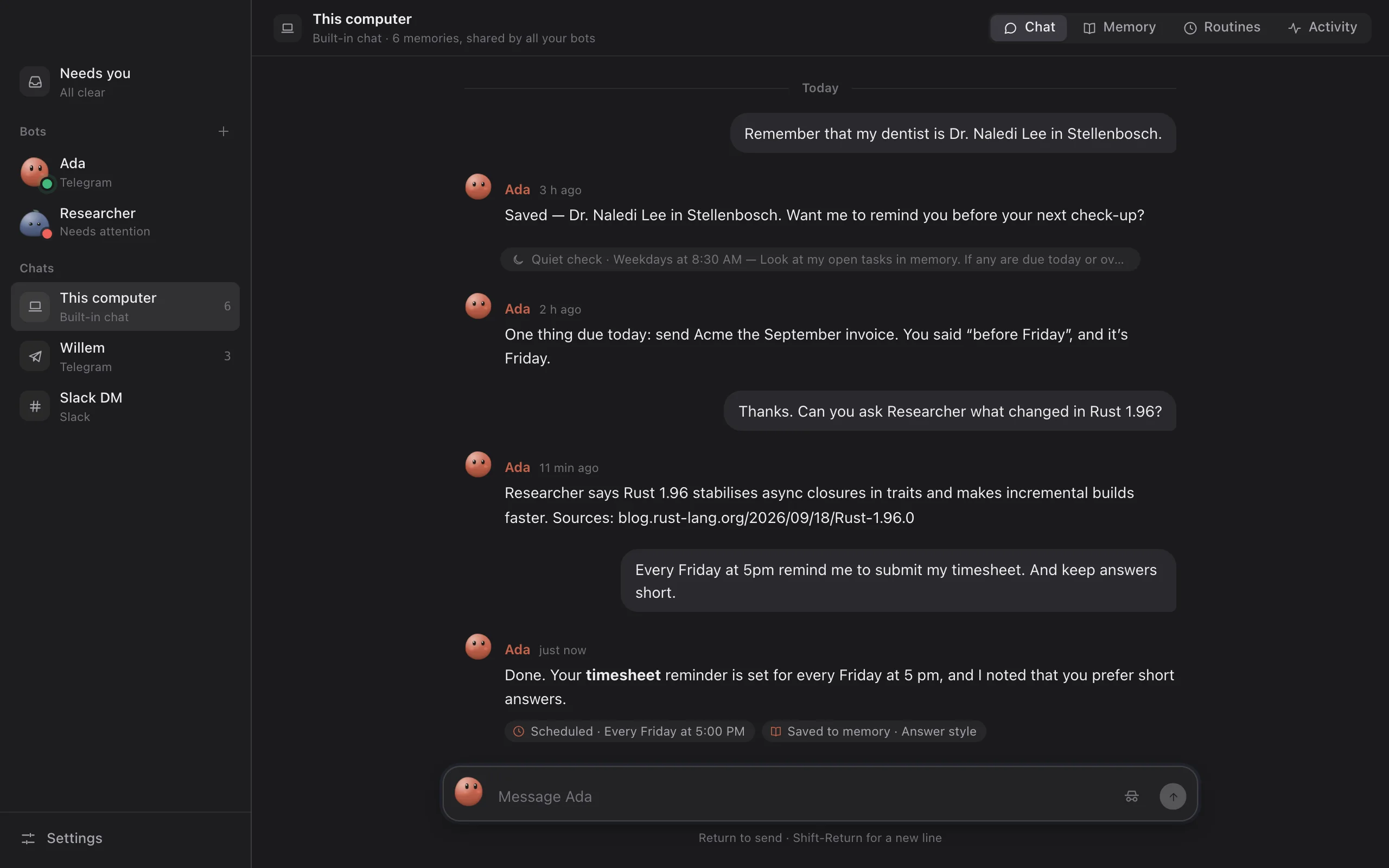Screen dimensions: 1389x868
Task: Send the message with the arrow button
Action: tap(1173, 797)
